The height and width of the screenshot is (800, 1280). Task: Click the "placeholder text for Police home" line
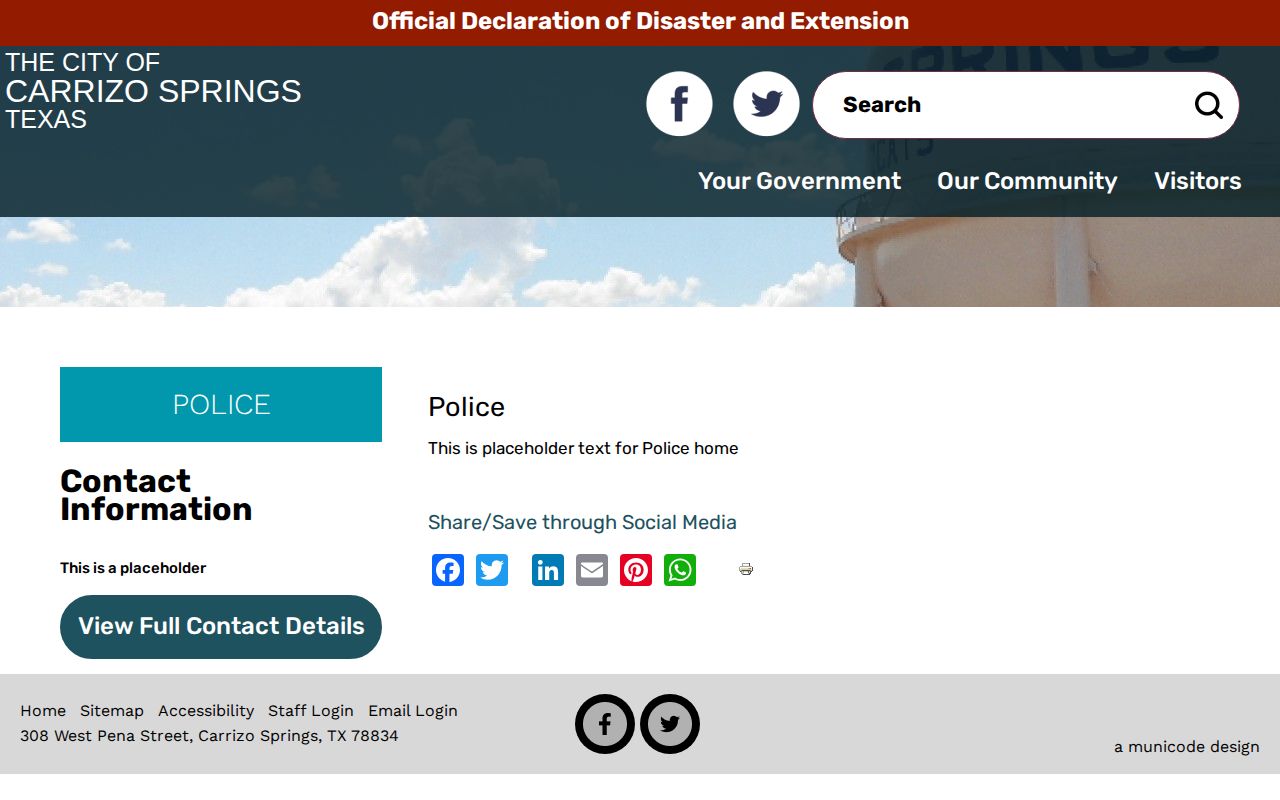[x=583, y=448]
